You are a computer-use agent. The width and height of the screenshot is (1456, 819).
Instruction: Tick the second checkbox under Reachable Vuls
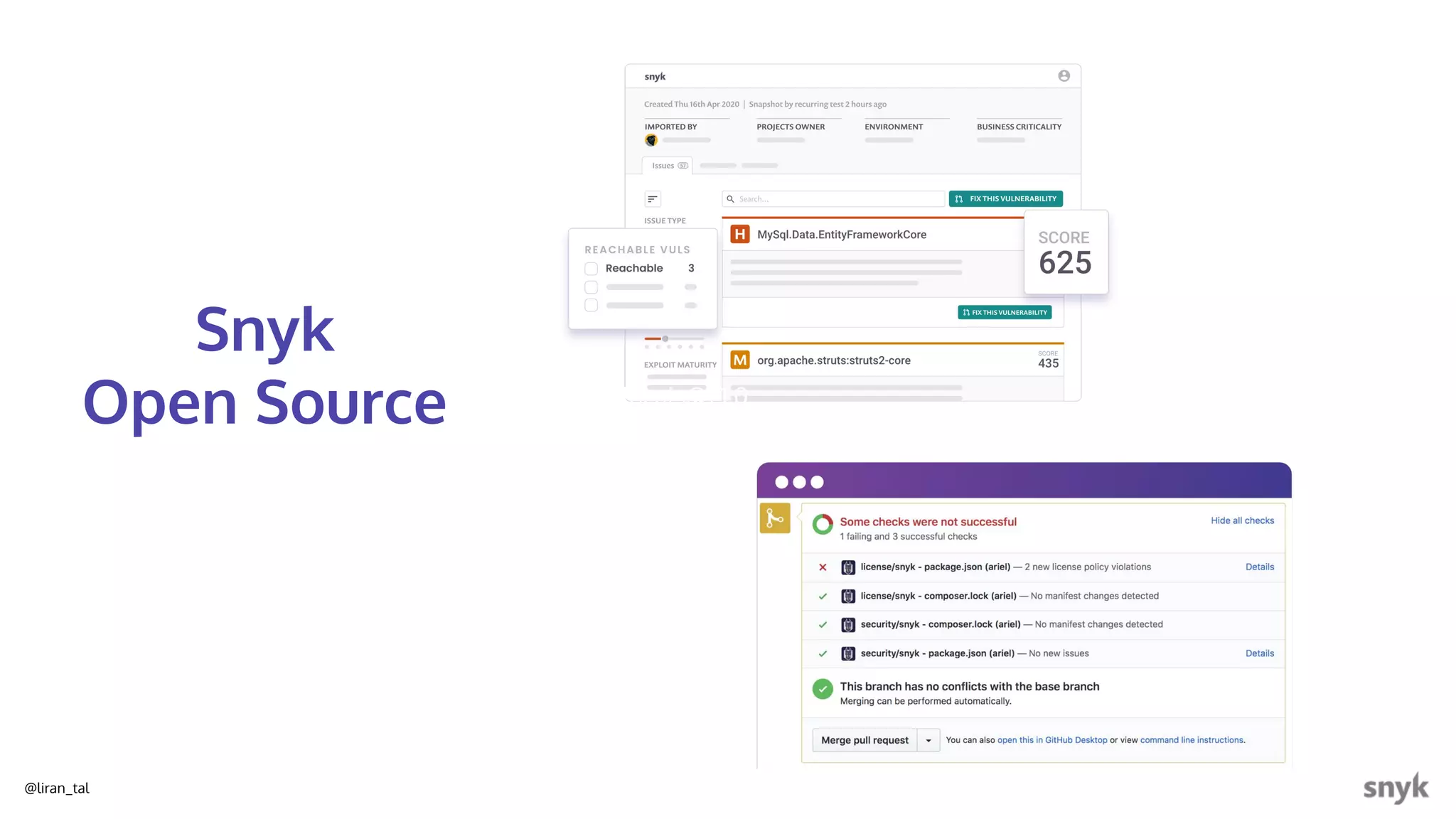[591, 287]
